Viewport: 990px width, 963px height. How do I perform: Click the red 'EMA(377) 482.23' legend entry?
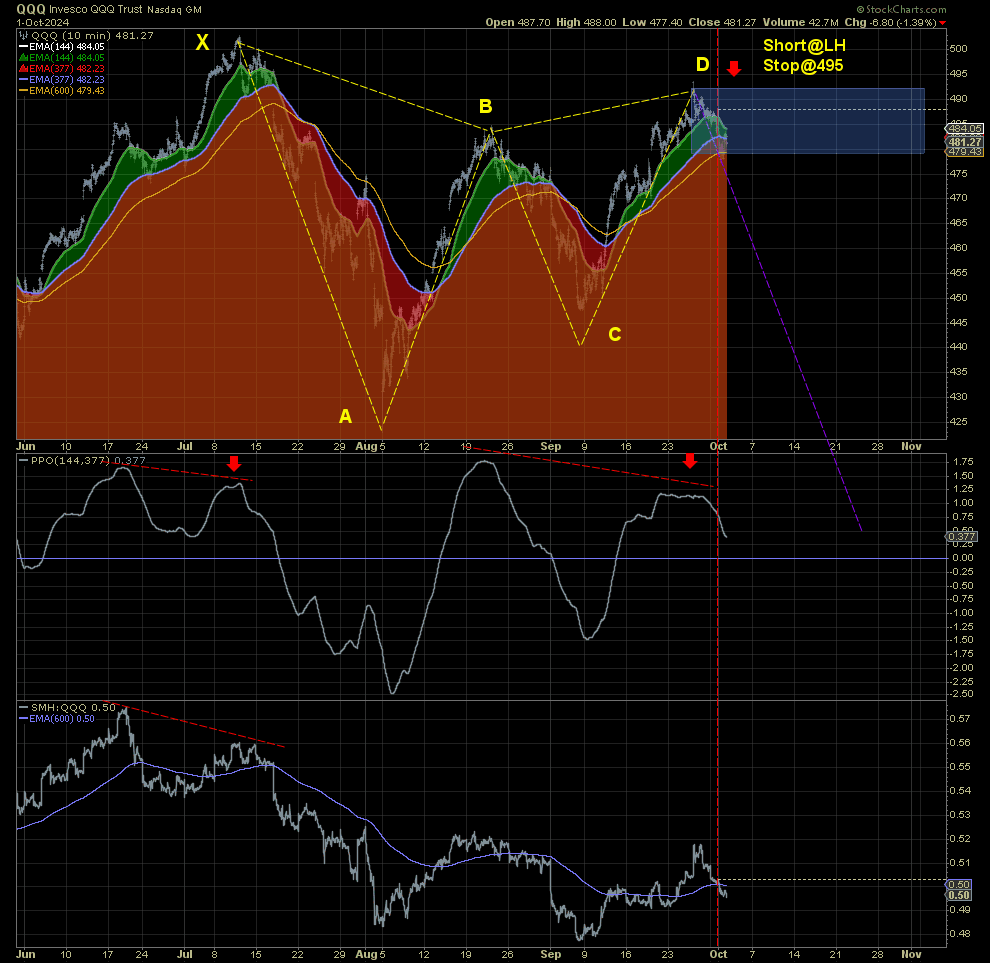[62, 69]
